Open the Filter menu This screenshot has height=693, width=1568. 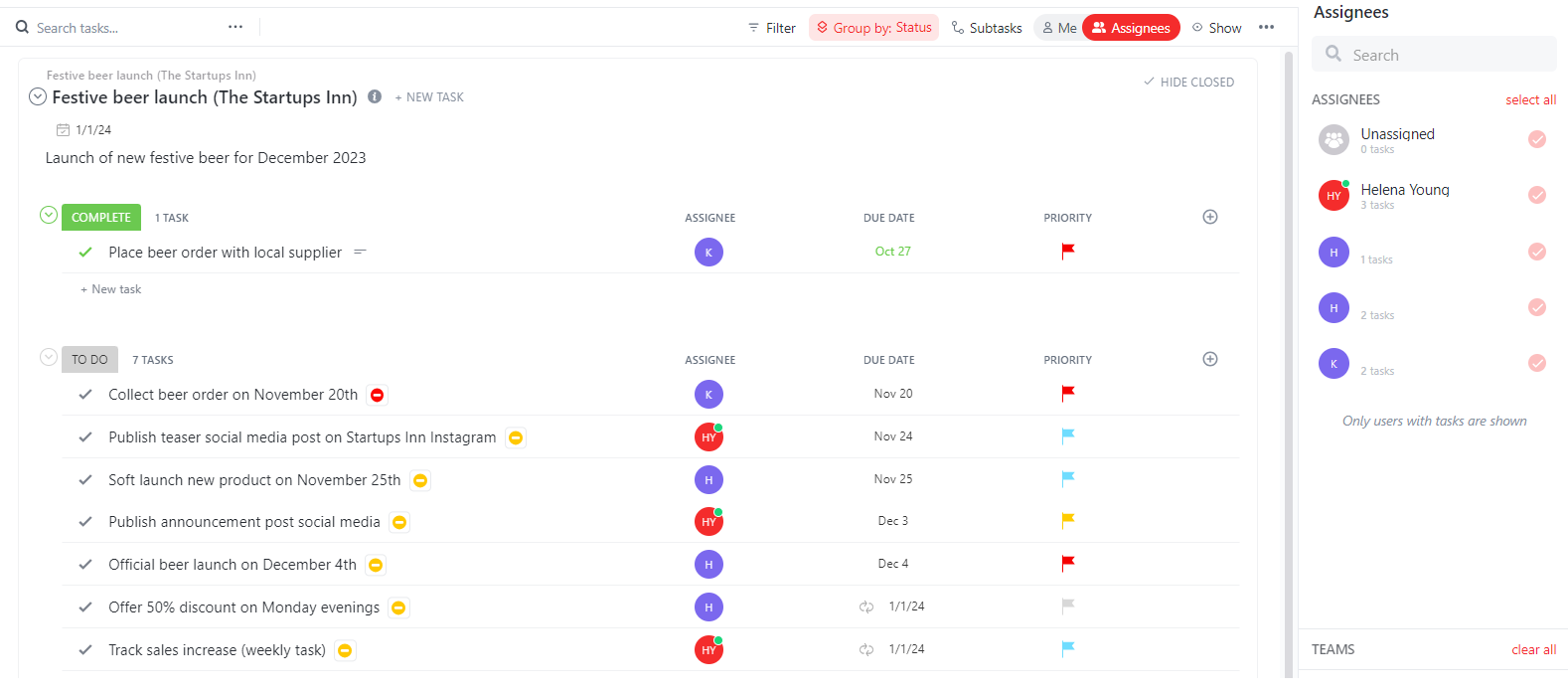pos(772,28)
